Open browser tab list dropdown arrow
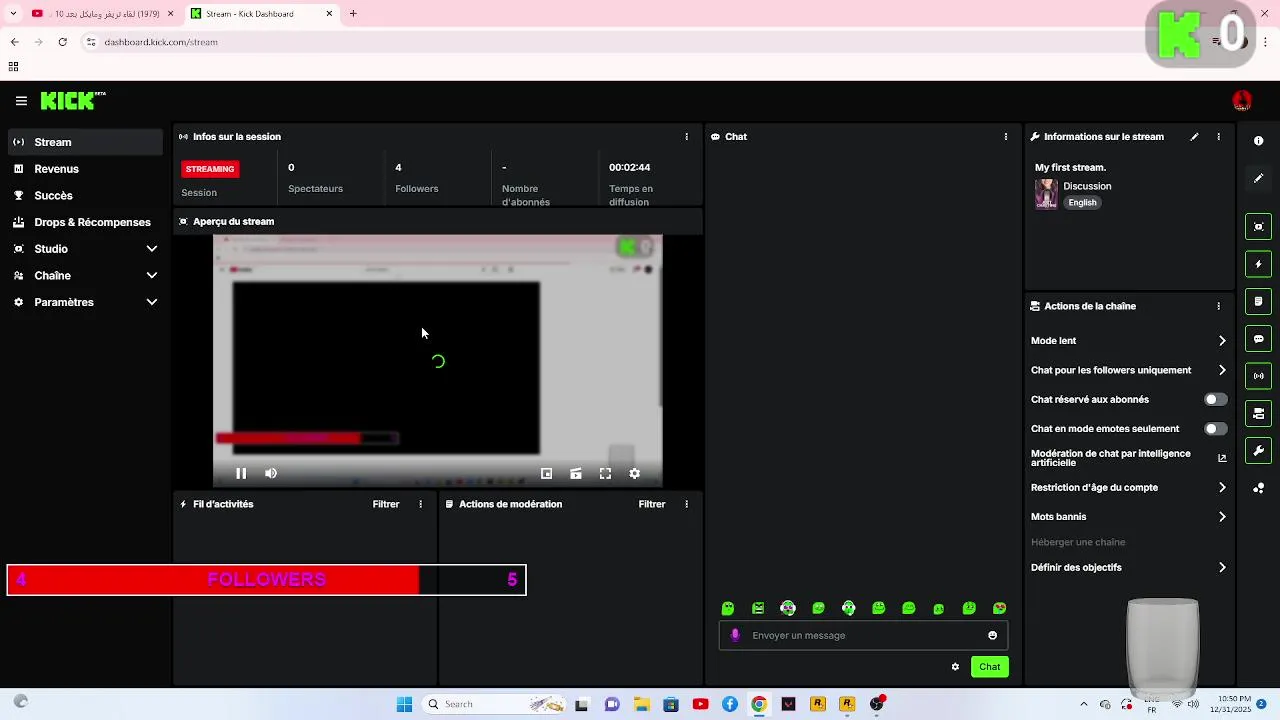 pyautogui.click(x=13, y=14)
